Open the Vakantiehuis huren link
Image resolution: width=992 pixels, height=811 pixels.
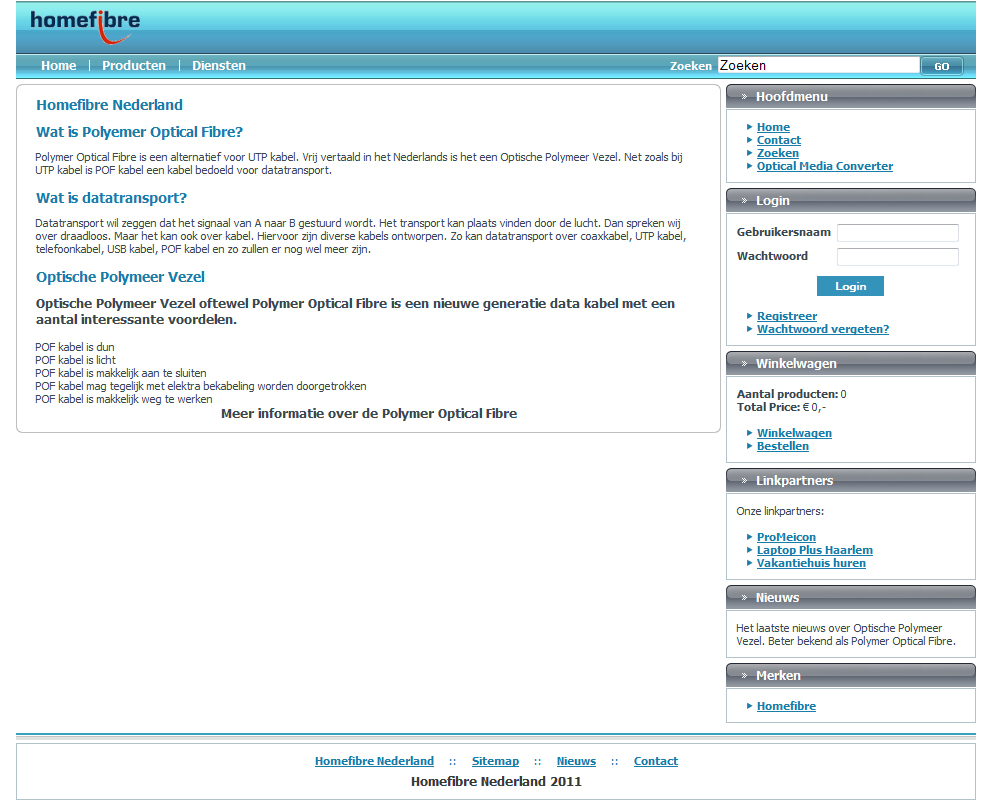pyautogui.click(x=811, y=563)
